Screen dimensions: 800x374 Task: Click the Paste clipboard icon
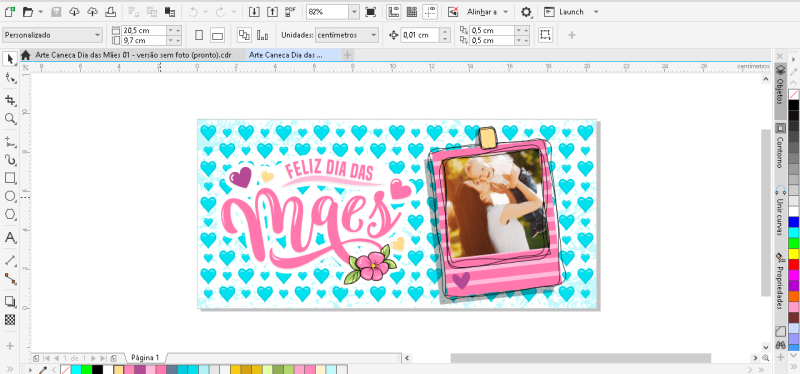170,11
